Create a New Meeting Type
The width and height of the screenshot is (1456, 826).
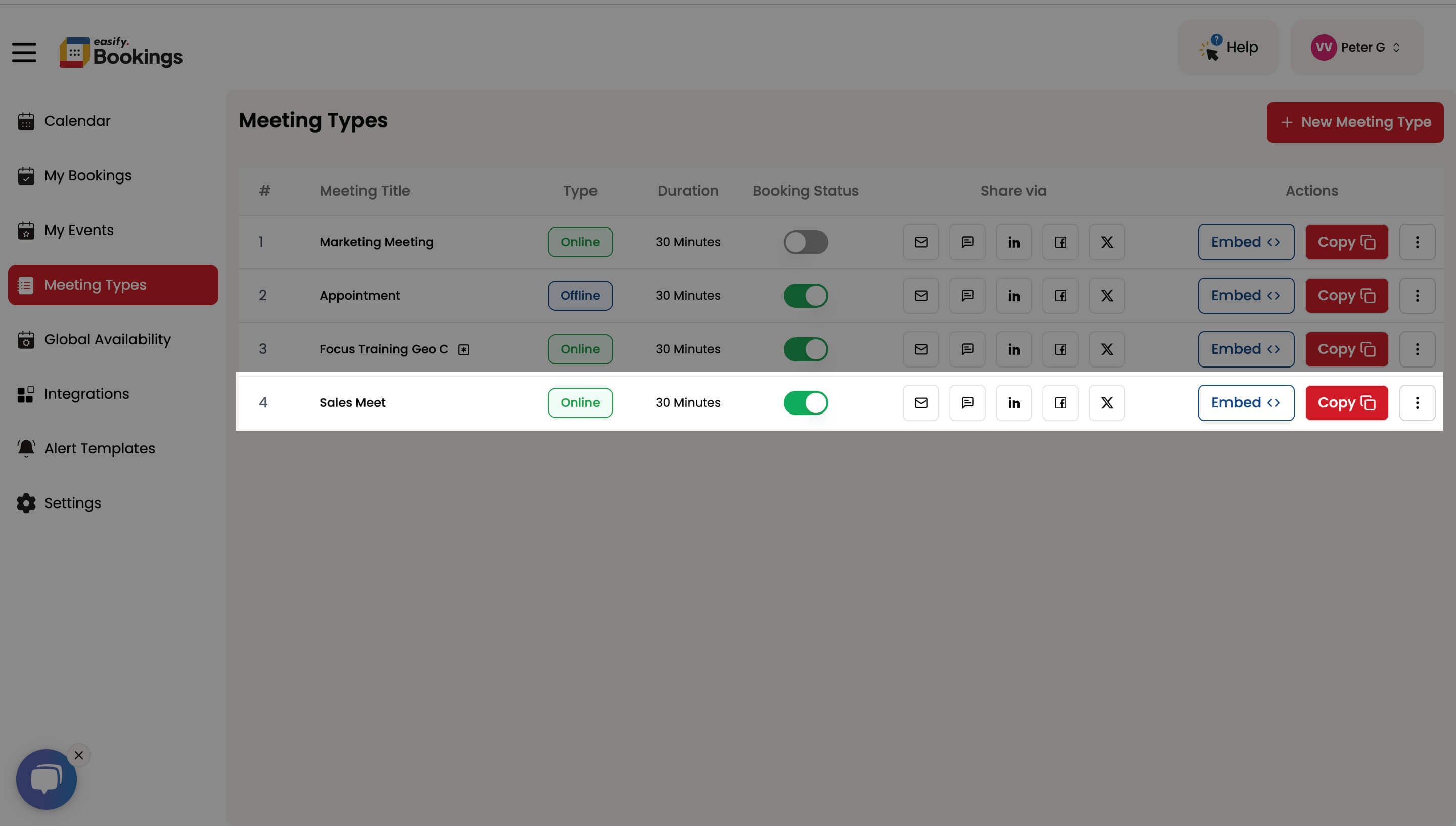(1354, 122)
